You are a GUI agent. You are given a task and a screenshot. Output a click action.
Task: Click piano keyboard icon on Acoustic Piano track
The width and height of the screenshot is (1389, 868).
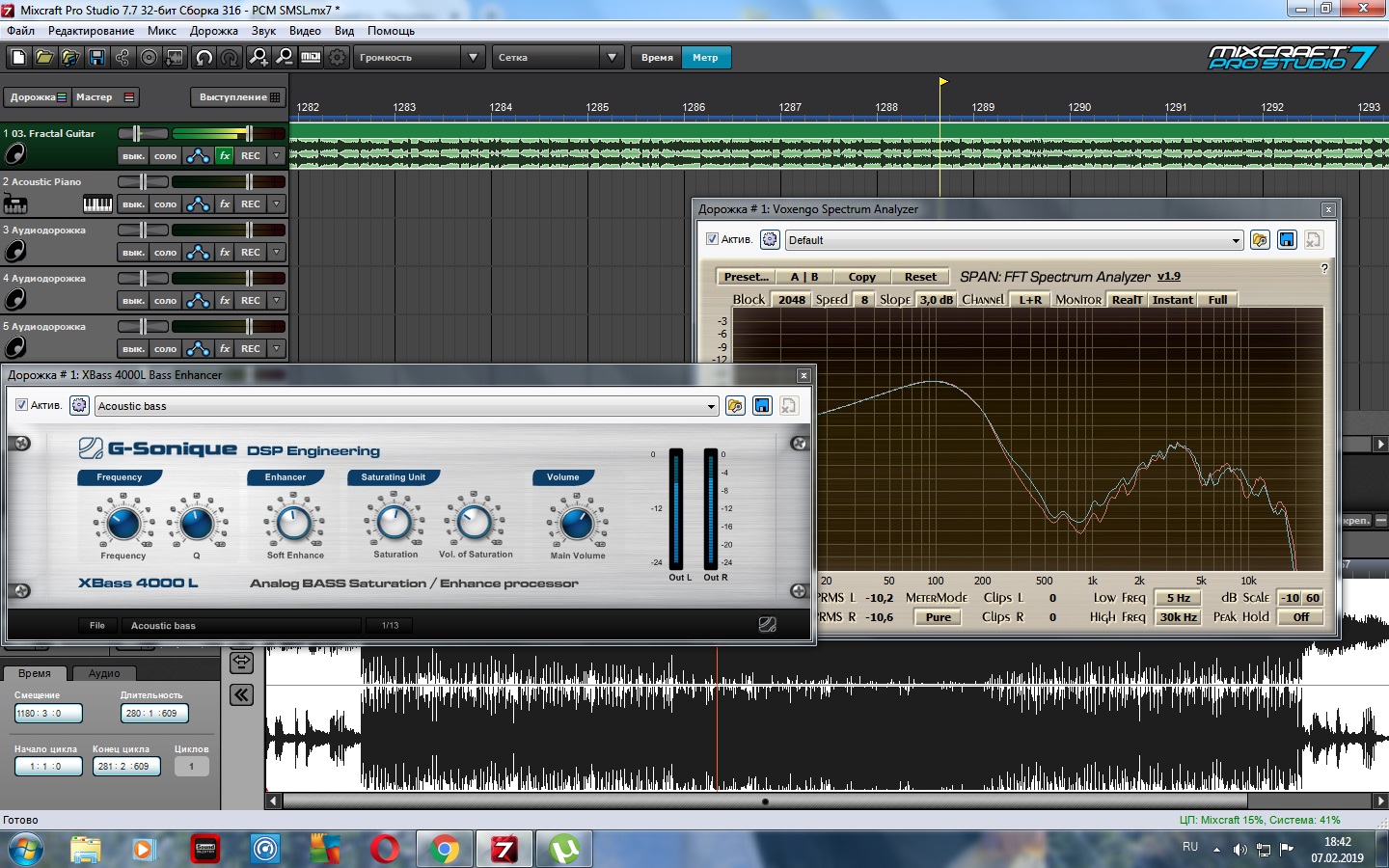pyautogui.click(x=97, y=203)
